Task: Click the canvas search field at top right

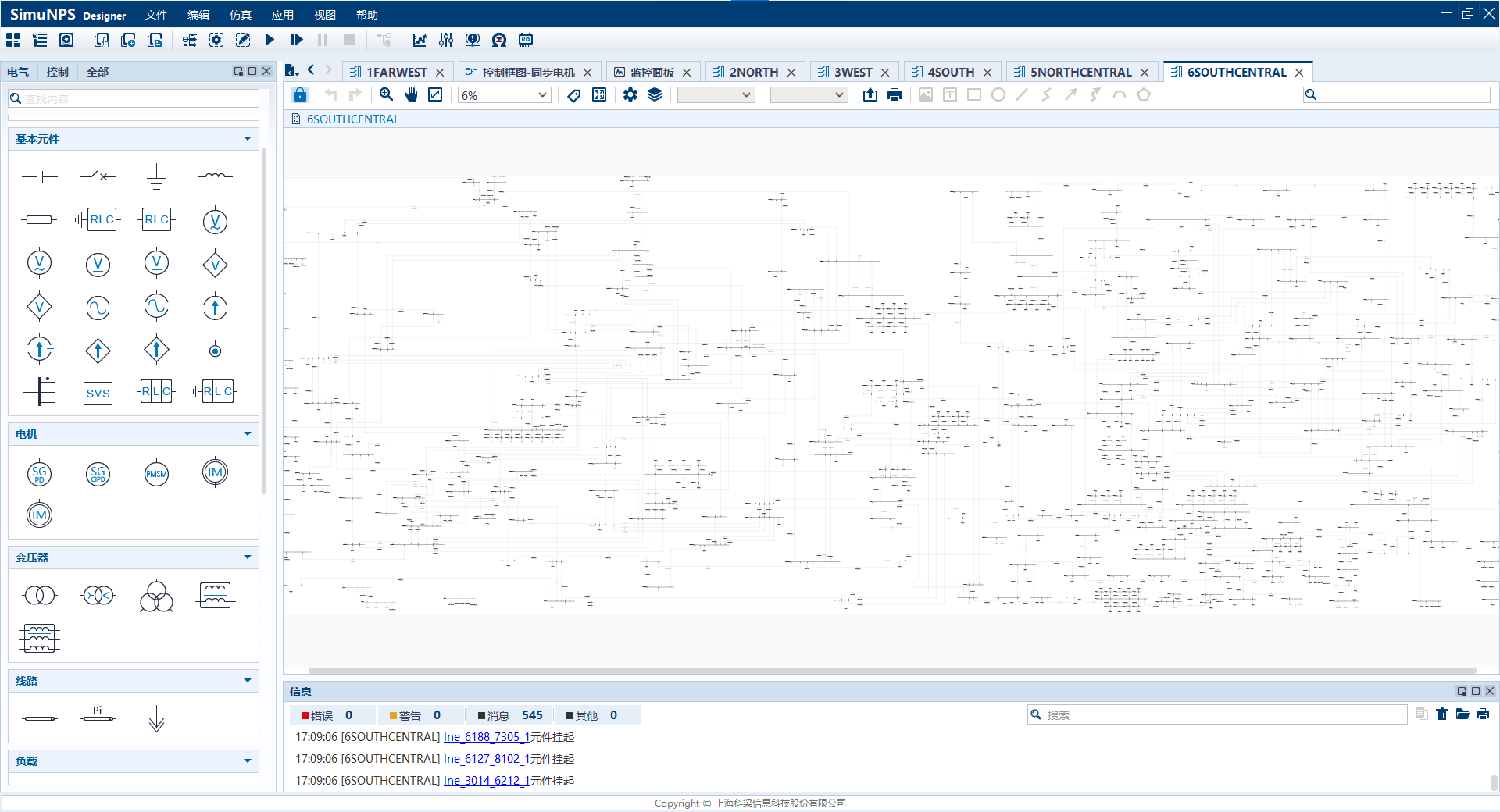Action: coord(1397,94)
